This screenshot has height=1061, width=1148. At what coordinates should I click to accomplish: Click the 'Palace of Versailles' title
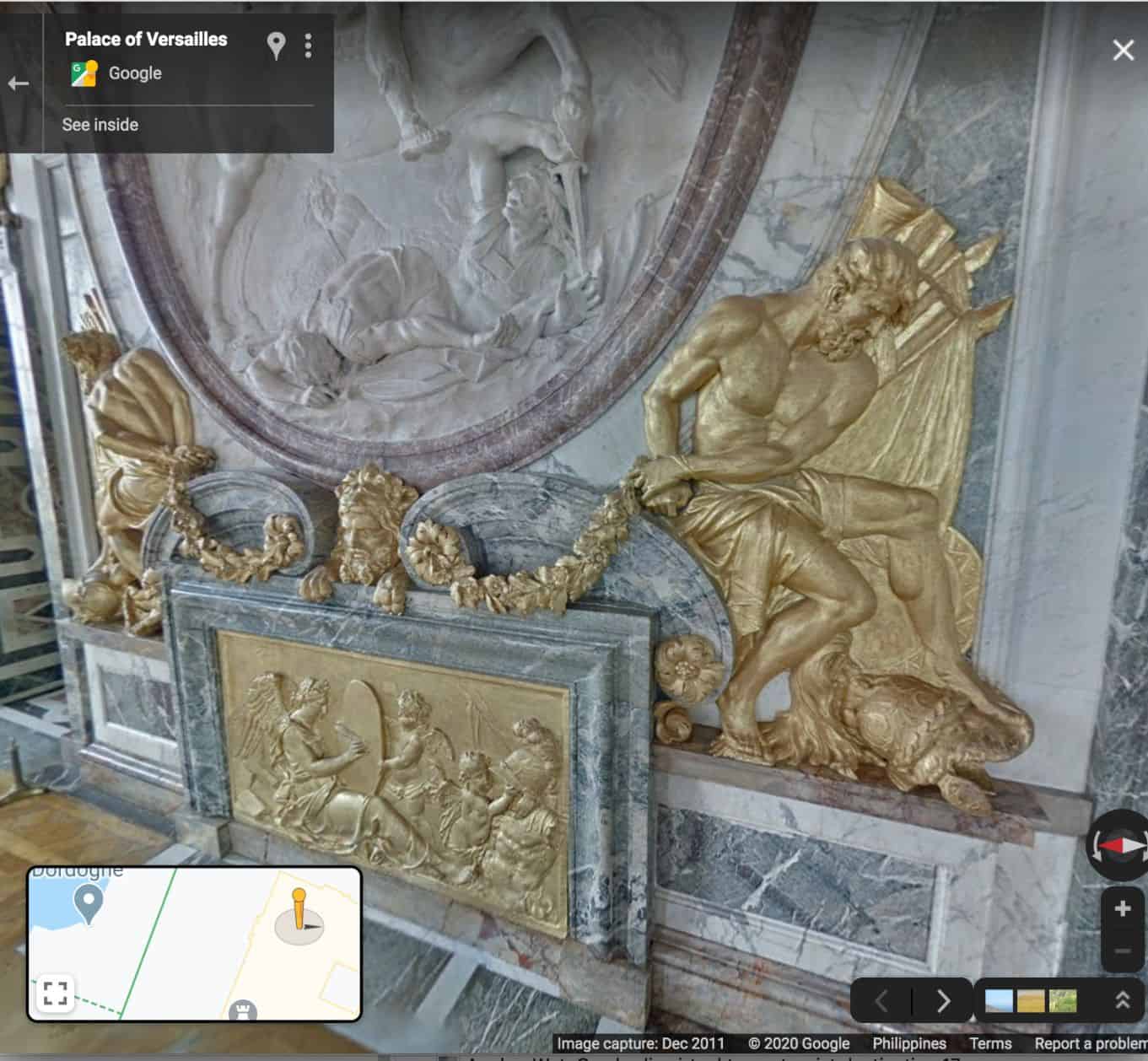(x=146, y=39)
